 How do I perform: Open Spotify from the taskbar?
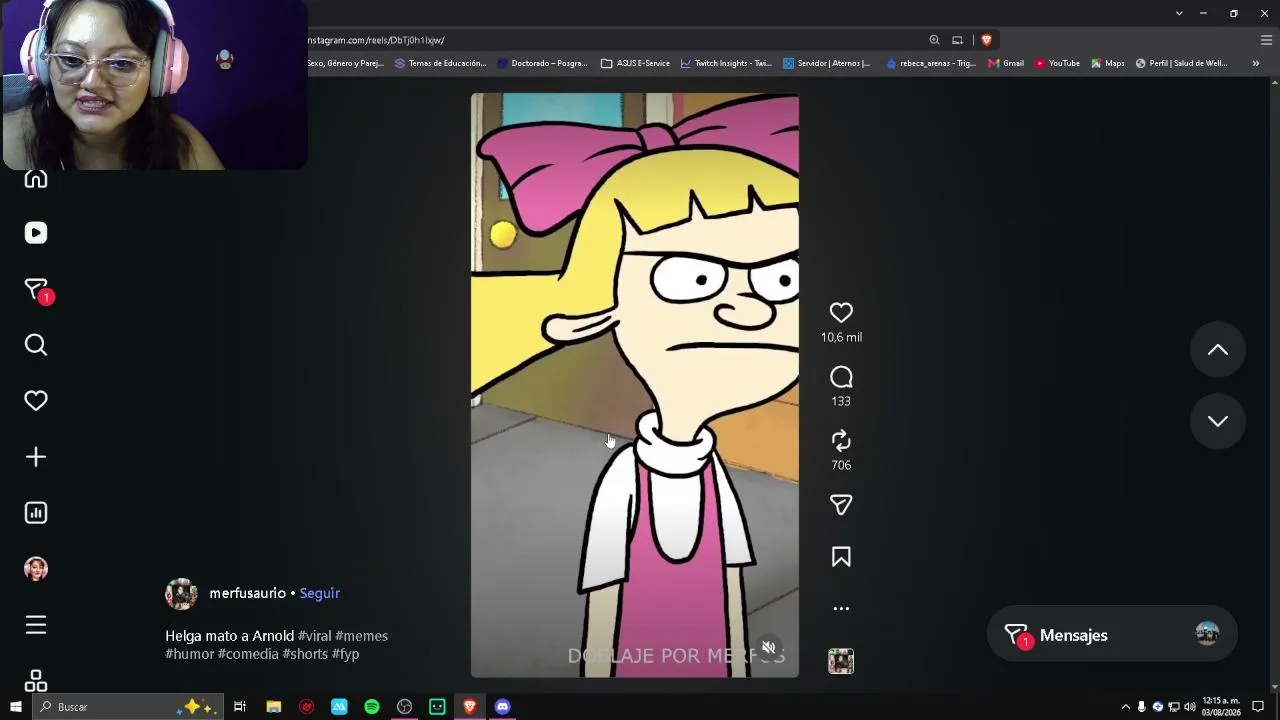(x=372, y=707)
